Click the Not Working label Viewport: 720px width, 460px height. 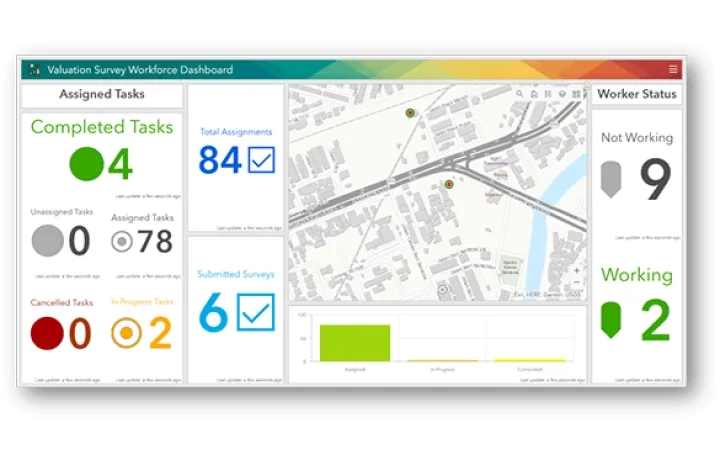pos(637,137)
